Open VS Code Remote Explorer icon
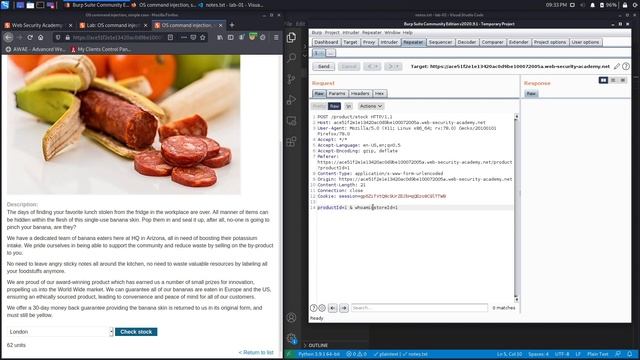The image size is (640, 360). 291,120
